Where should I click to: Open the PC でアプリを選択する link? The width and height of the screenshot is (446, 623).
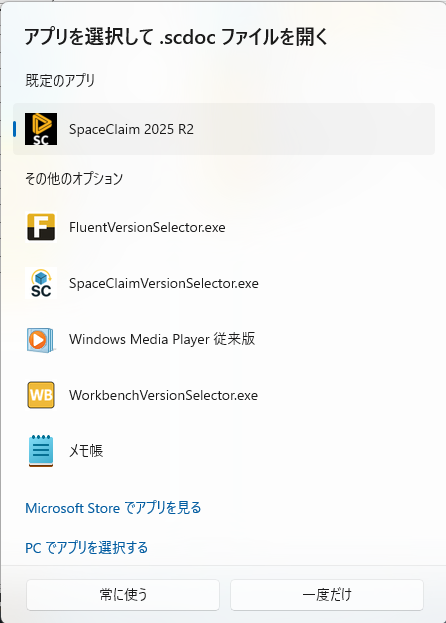pos(87,548)
